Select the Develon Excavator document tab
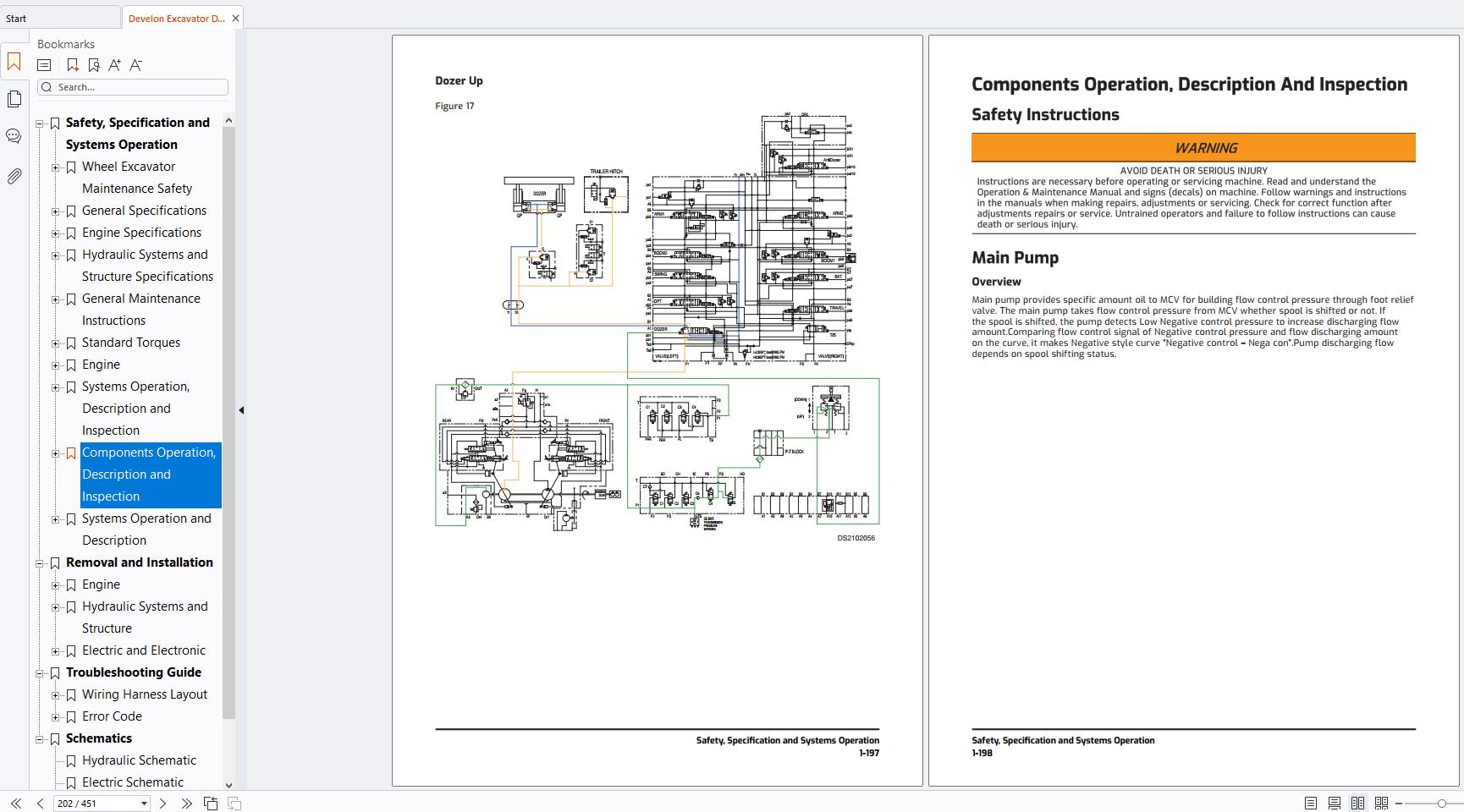This screenshot has height=812, width=1464. 176,18
